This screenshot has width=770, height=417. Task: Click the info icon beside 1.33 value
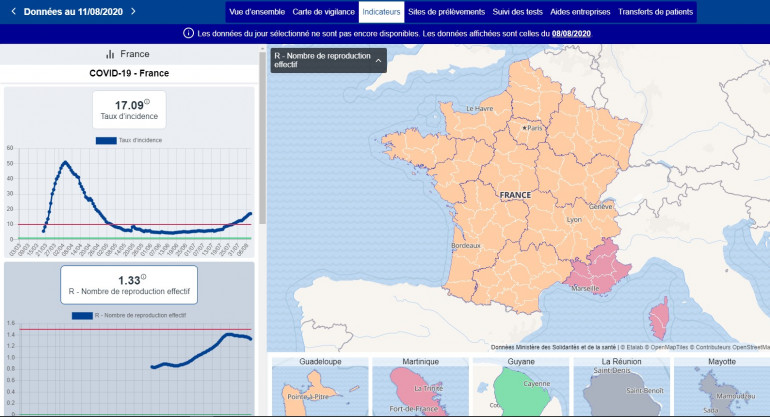point(143,277)
